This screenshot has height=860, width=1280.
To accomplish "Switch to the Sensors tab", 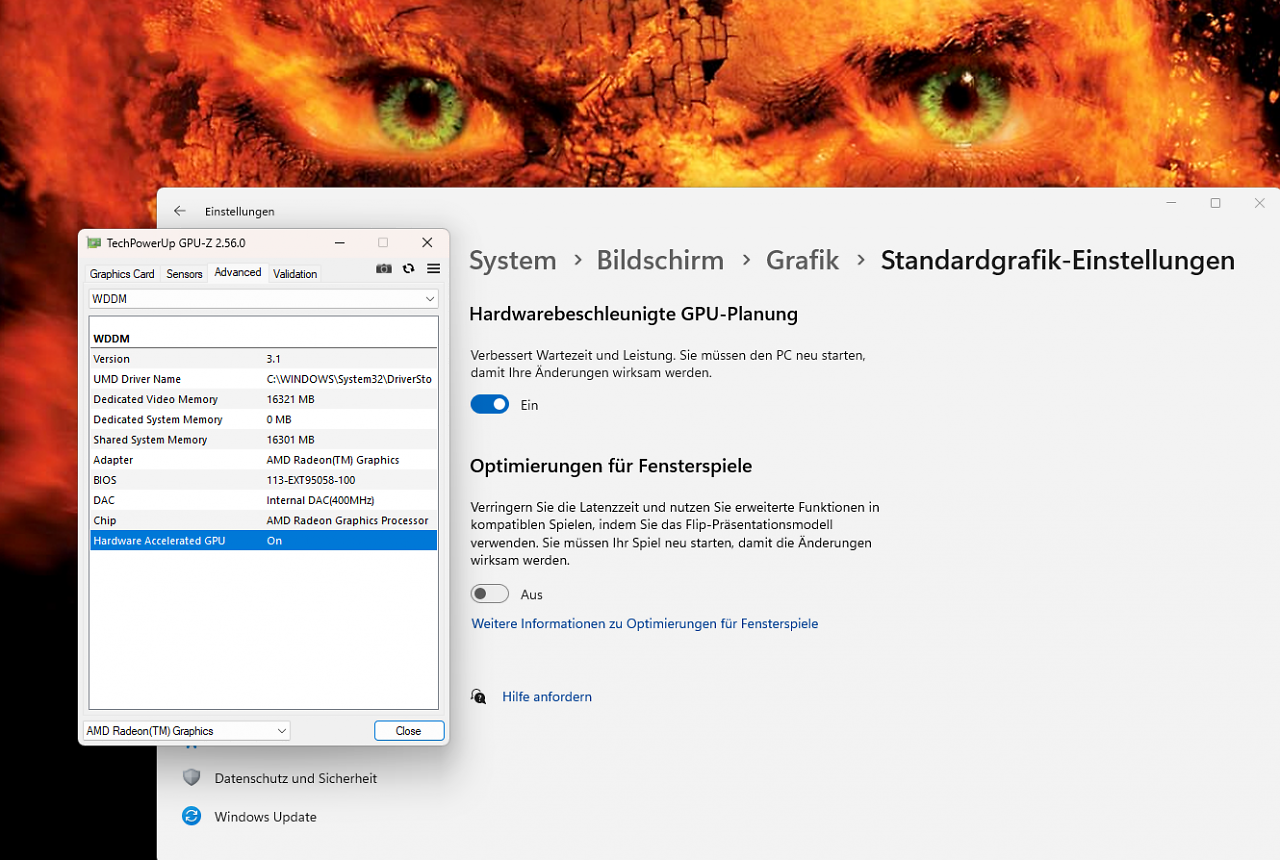I will coord(184,274).
